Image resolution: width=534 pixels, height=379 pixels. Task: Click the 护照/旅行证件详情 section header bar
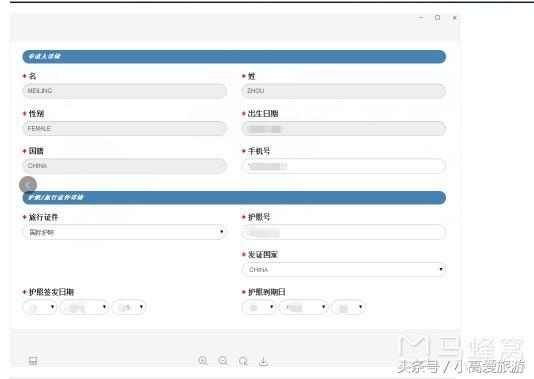pos(234,198)
